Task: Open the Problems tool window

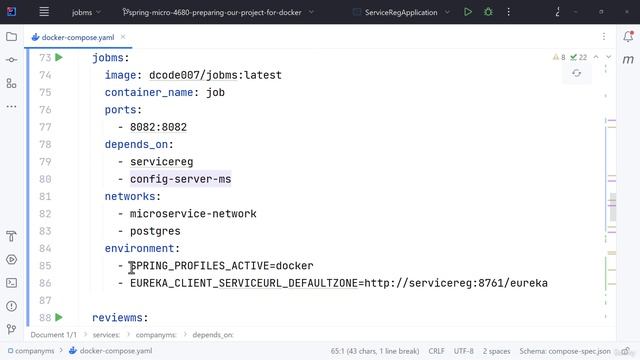Action: coord(11,306)
